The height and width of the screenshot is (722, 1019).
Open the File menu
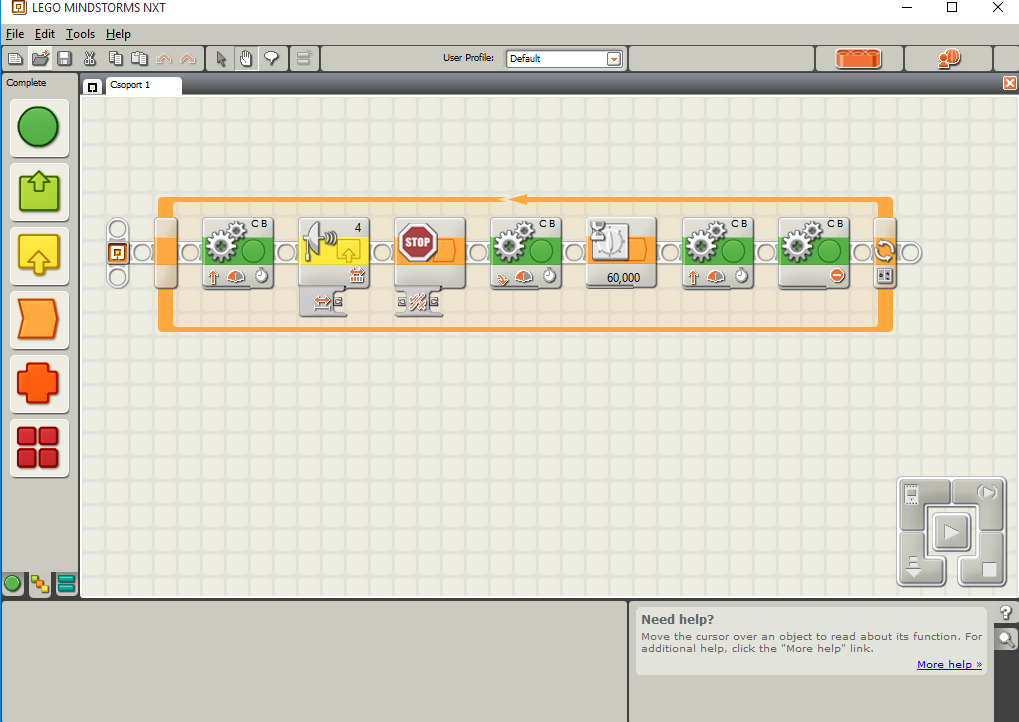pyautogui.click(x=15, y=34)
